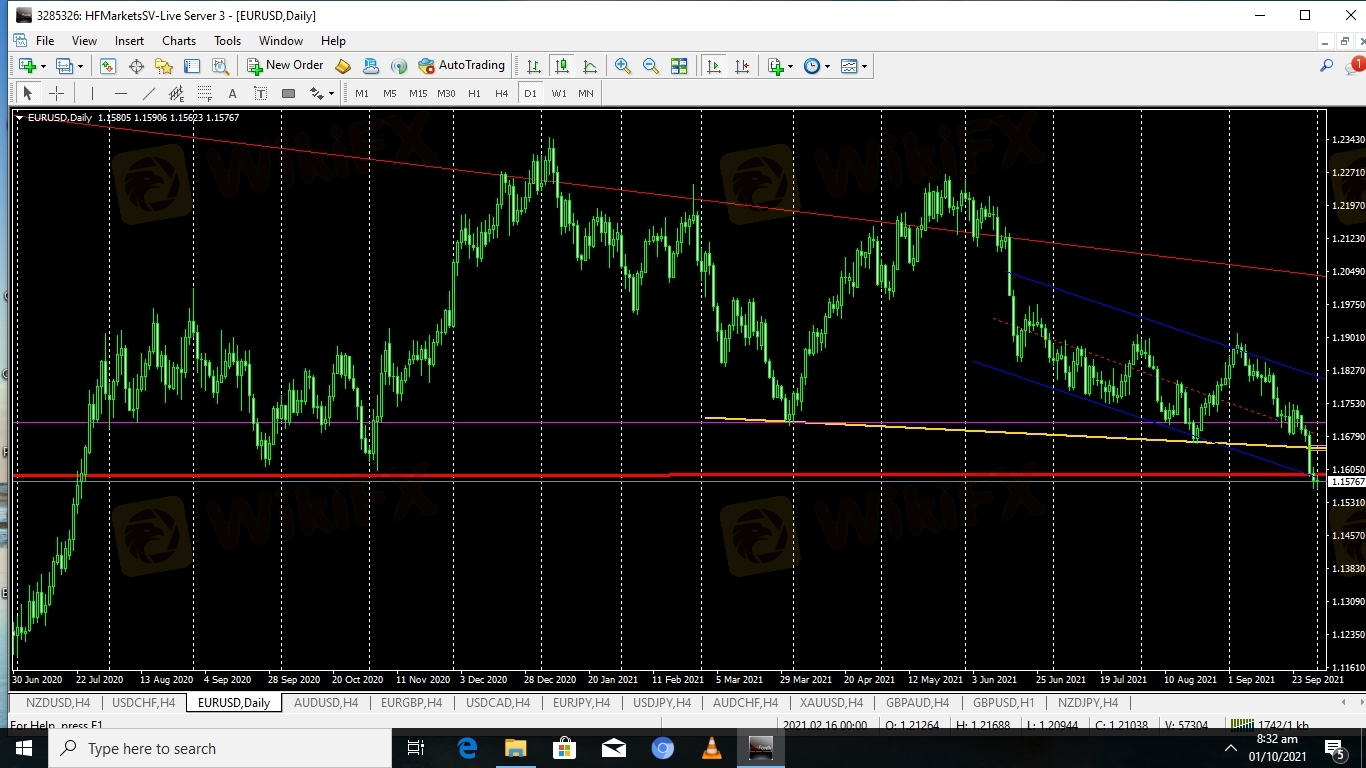Draw a horizontal line tool

coord(121,93)
